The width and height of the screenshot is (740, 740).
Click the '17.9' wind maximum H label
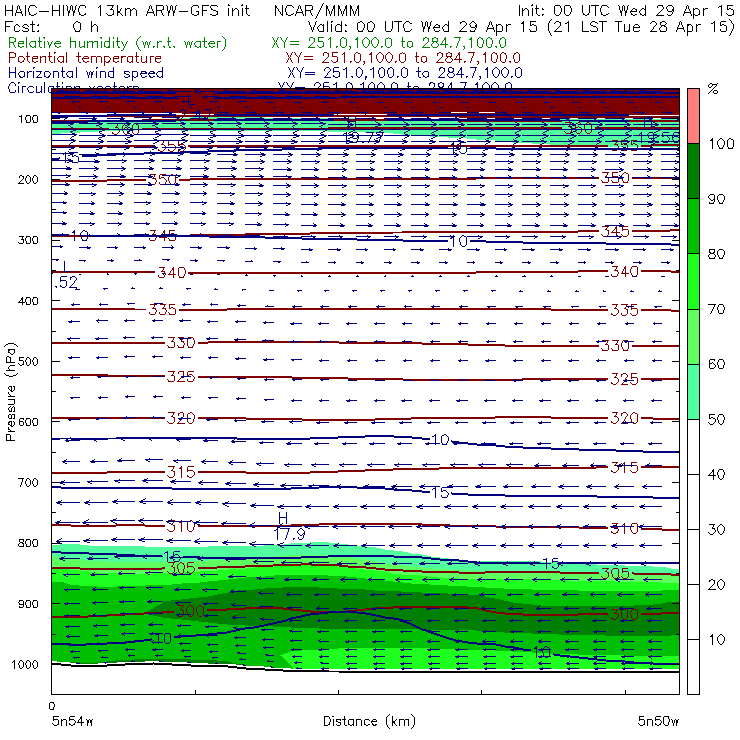point(289,534)
